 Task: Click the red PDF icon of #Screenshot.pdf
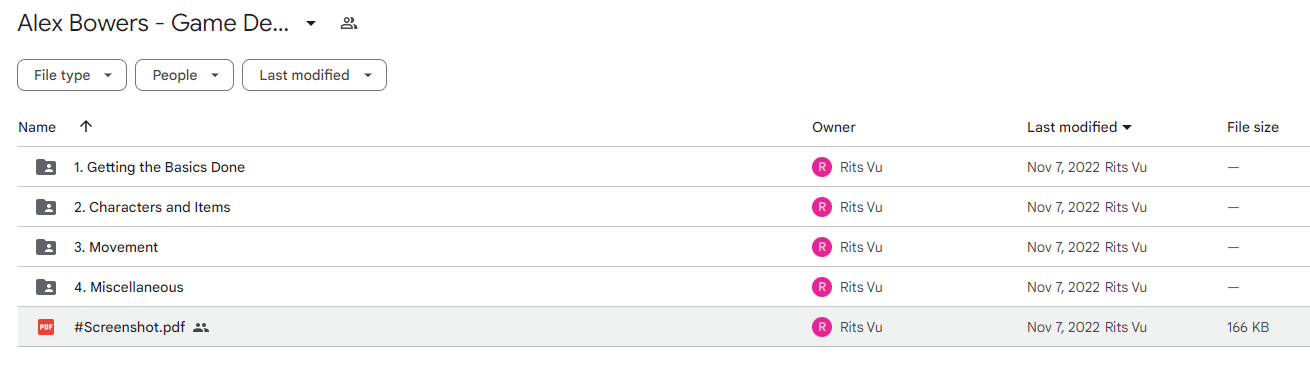tap(46, 327)
